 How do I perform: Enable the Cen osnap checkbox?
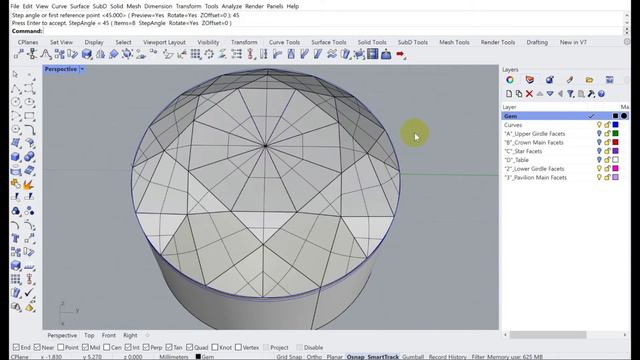coord(107,347)
